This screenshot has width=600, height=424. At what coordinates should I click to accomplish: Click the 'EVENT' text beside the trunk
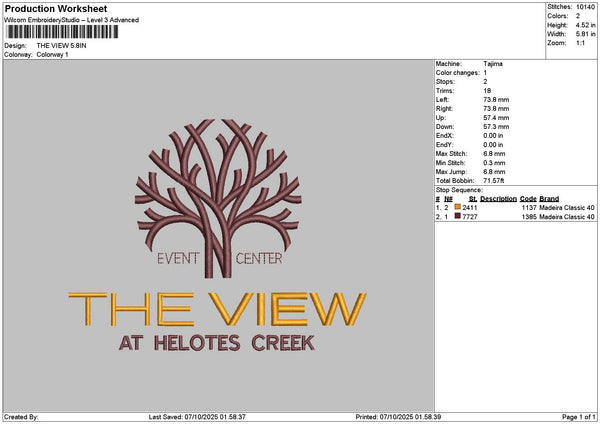(x=178, y=258)
